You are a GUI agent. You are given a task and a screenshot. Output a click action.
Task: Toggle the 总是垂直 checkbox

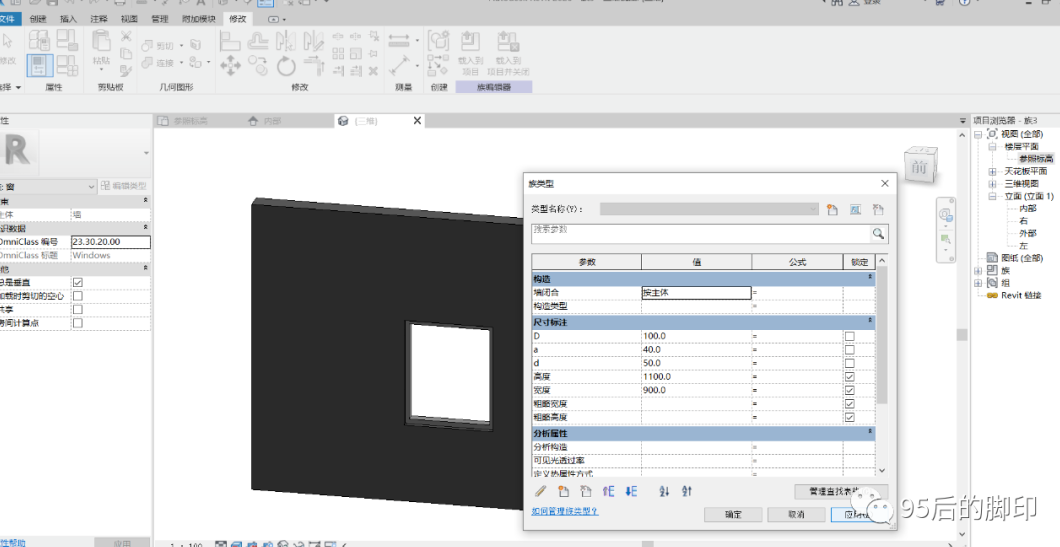[78, 283]
